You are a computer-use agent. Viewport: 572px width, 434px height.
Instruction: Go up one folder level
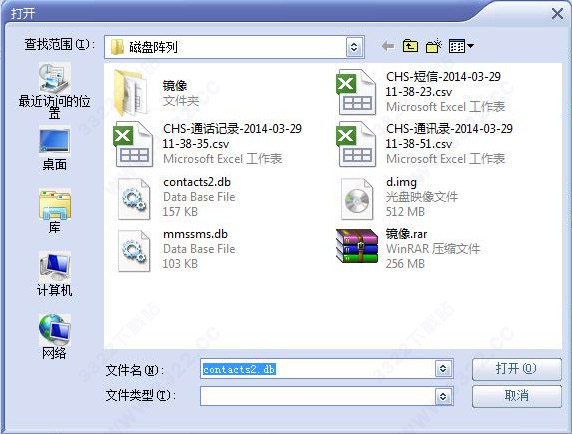(410, 46)
